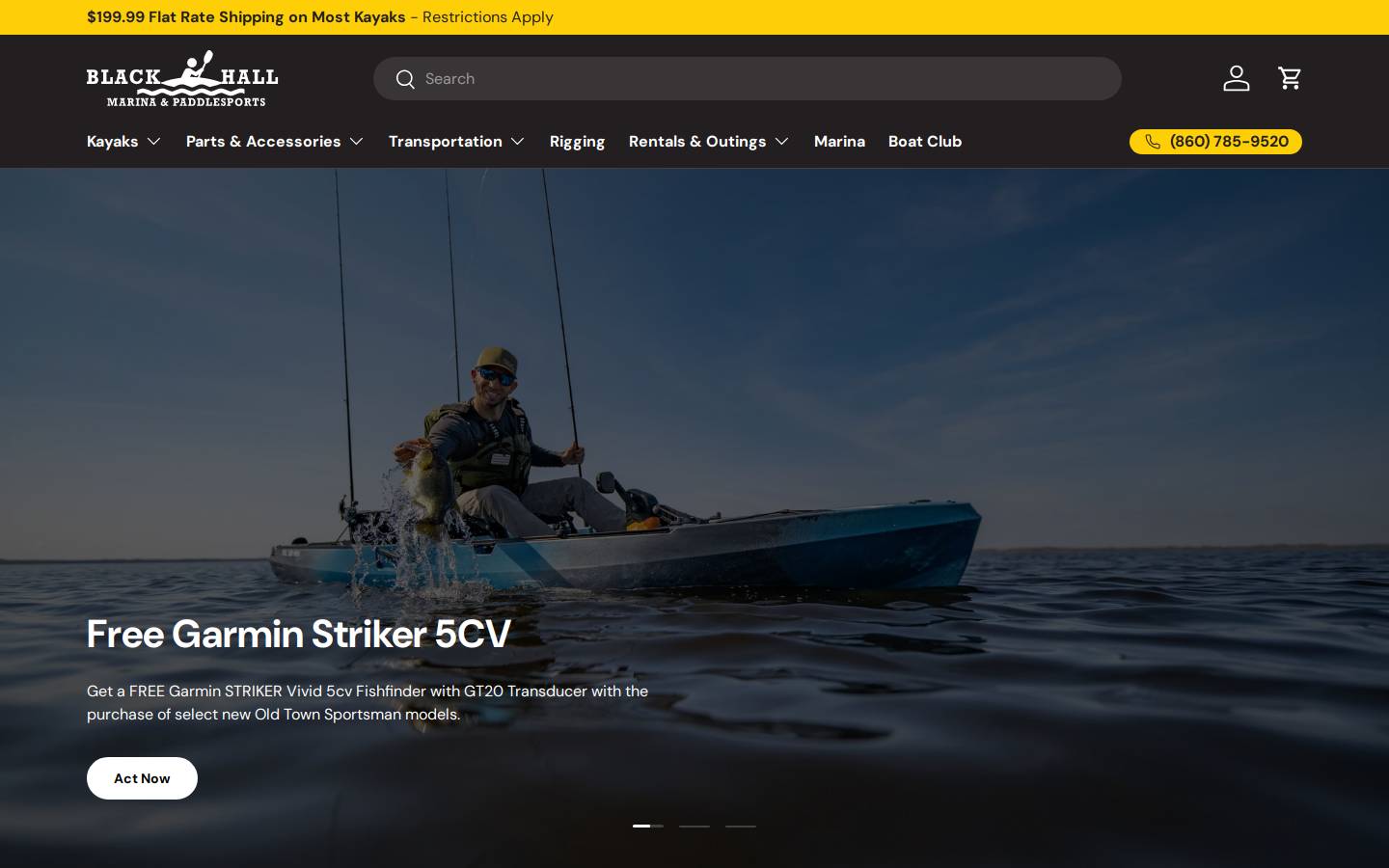Click the $199.99 Flat Rate Shipping banner

[x=319, y=17]
